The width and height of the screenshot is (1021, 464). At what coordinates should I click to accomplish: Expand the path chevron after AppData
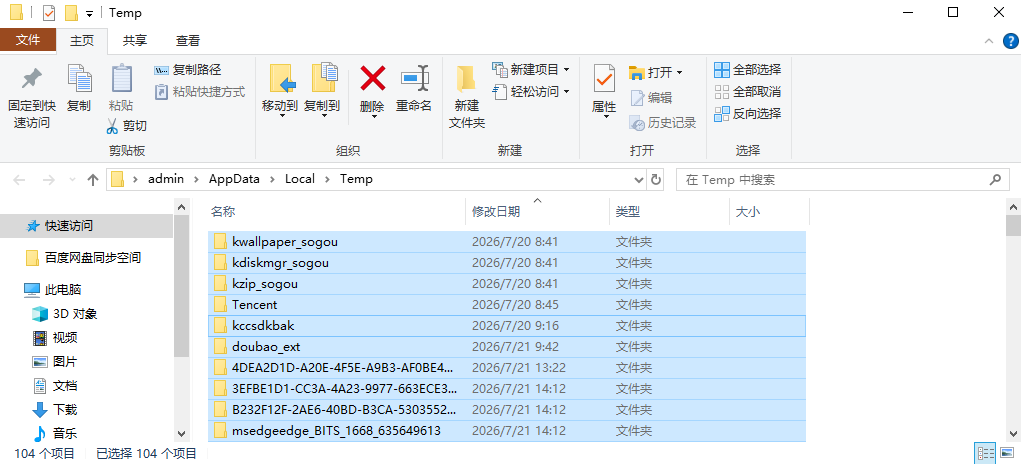[x=272, y=179]
